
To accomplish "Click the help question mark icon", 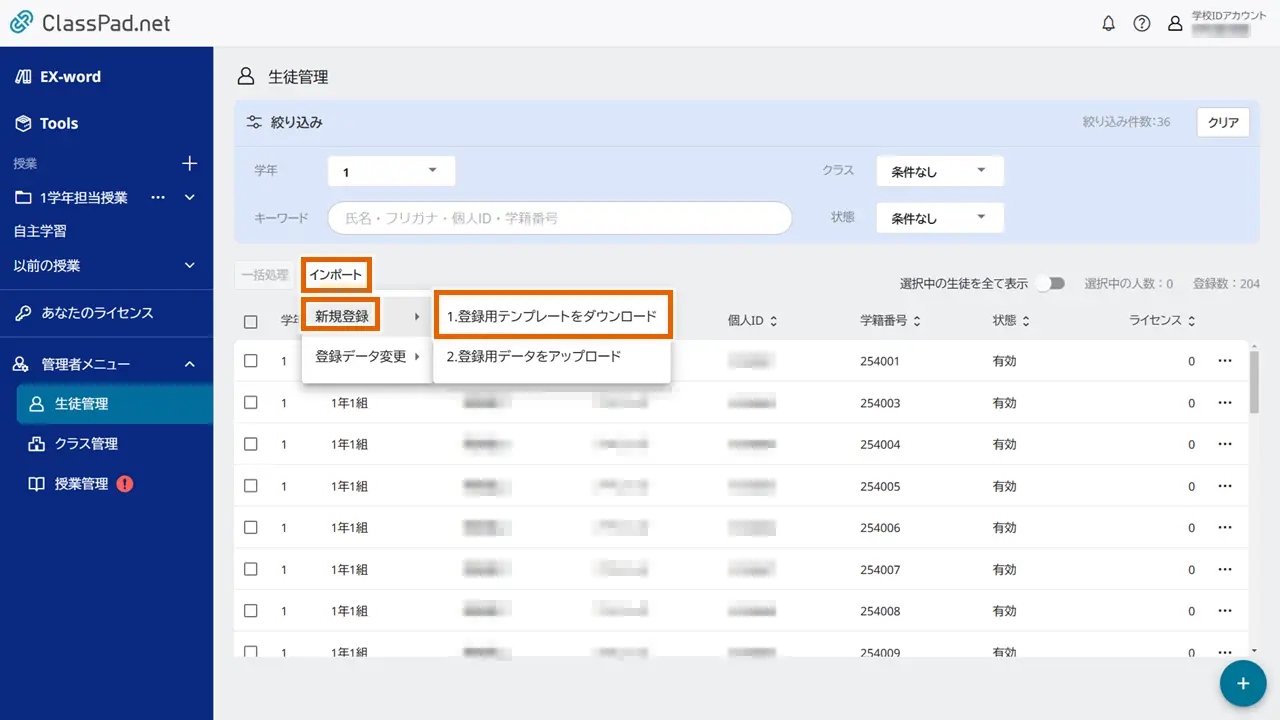I will click(1141, 24).
